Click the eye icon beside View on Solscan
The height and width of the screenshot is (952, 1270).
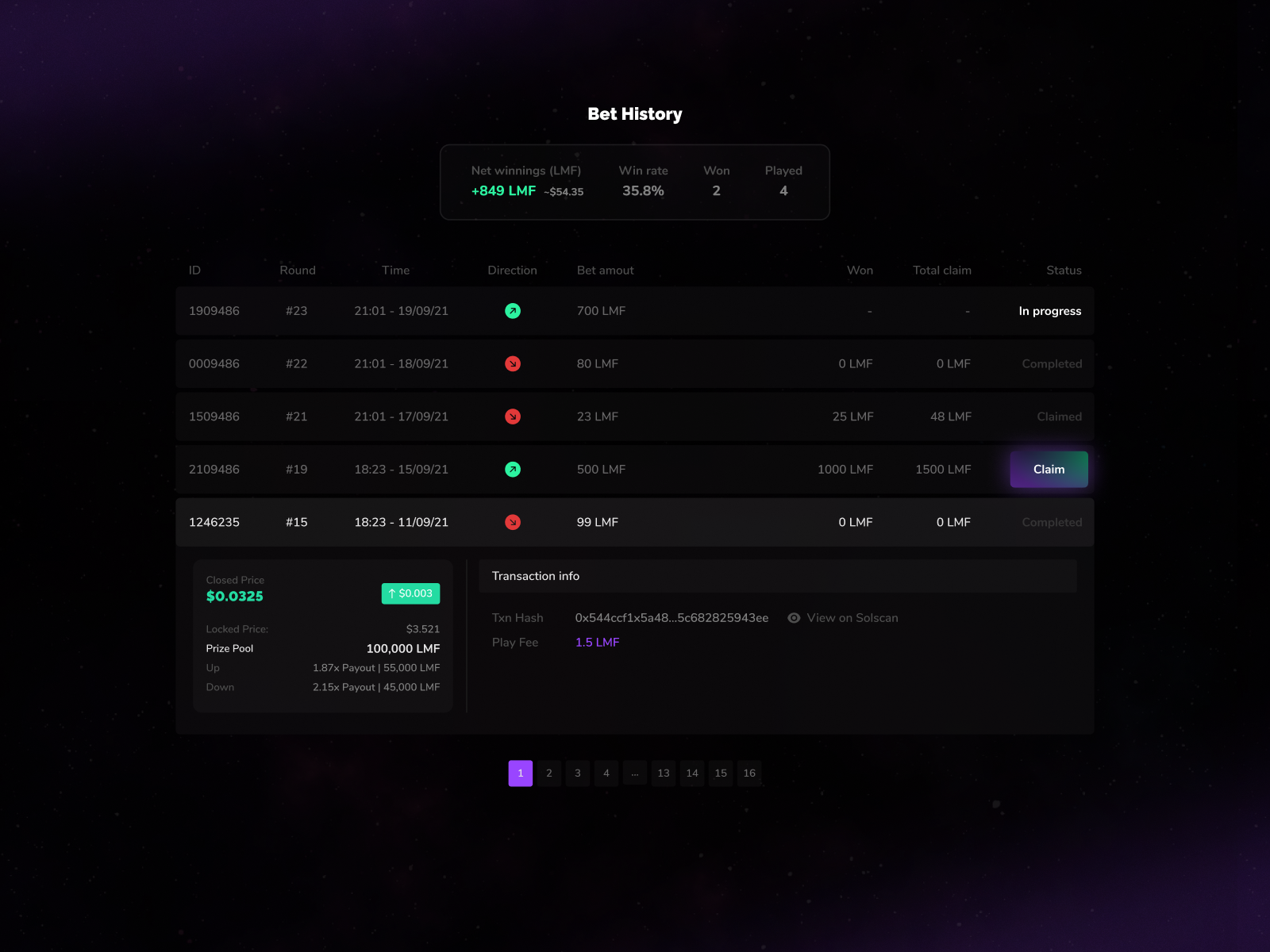[x=794, y=617]
